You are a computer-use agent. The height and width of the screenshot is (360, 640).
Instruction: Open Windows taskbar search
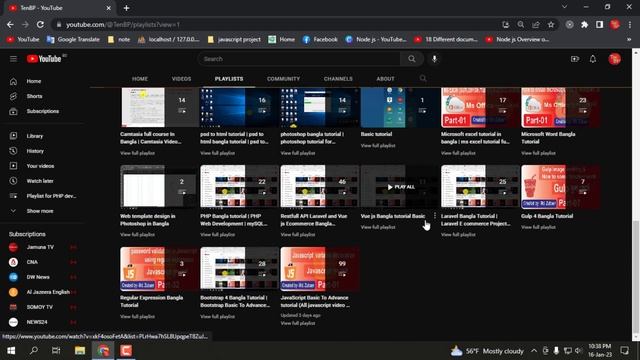click(34, 351)
